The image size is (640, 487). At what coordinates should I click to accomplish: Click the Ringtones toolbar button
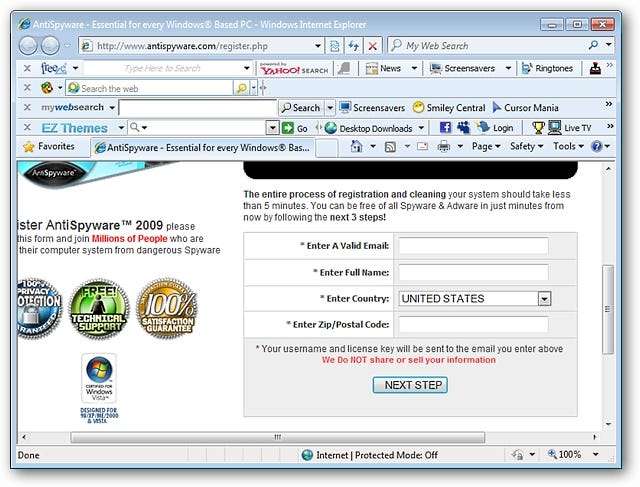(x=547, y=69)
